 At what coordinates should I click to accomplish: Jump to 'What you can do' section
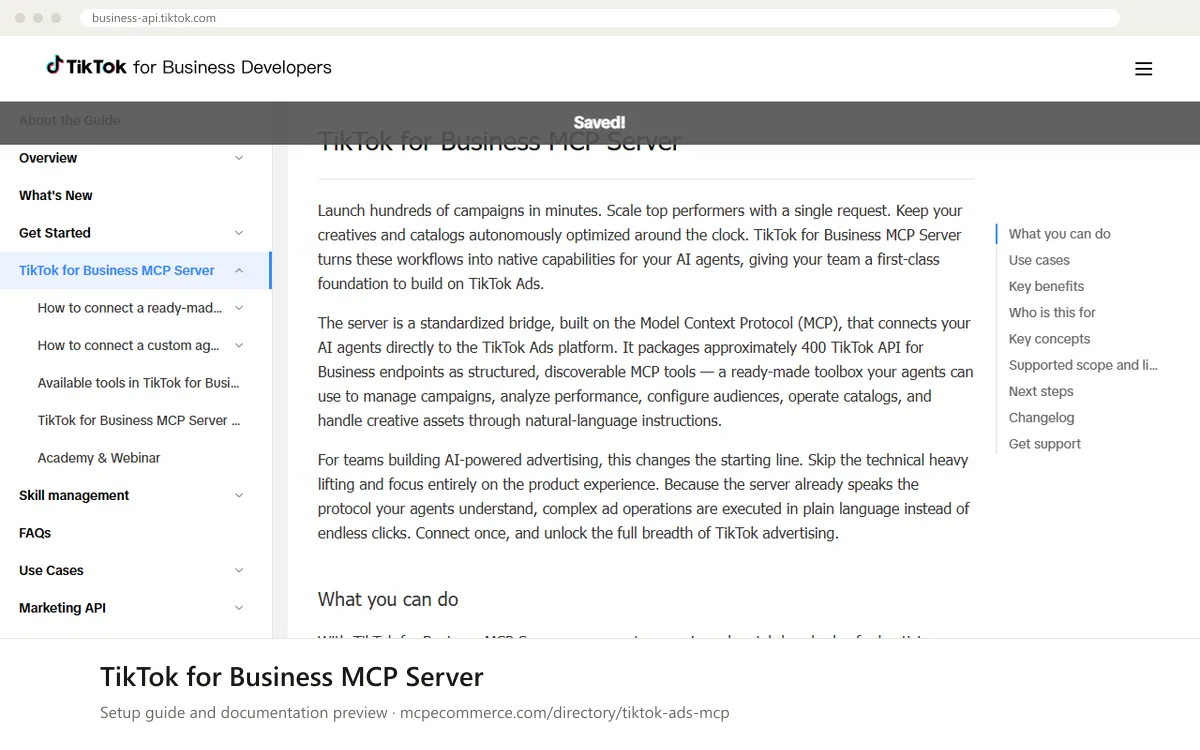(x=1060, y=234)
